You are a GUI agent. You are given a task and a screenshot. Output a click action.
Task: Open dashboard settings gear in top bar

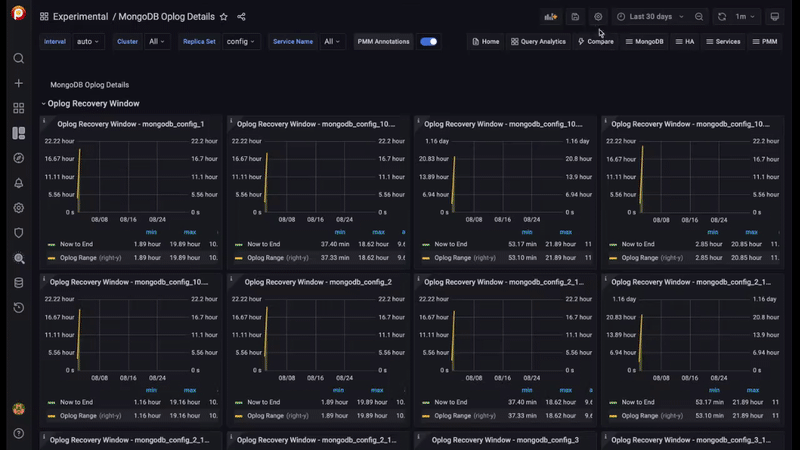tap(598, 17)
